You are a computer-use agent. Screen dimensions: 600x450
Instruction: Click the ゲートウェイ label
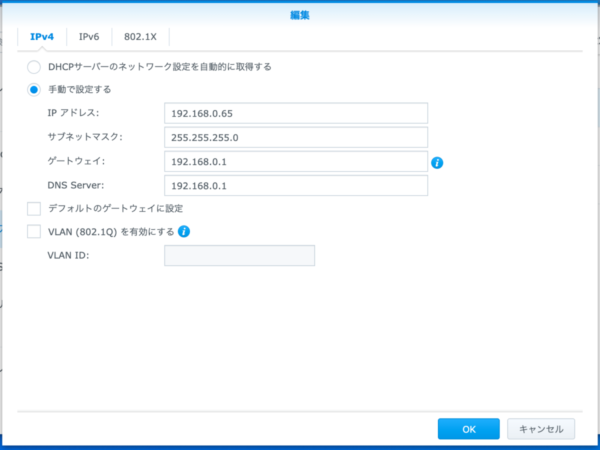(76, 161)
